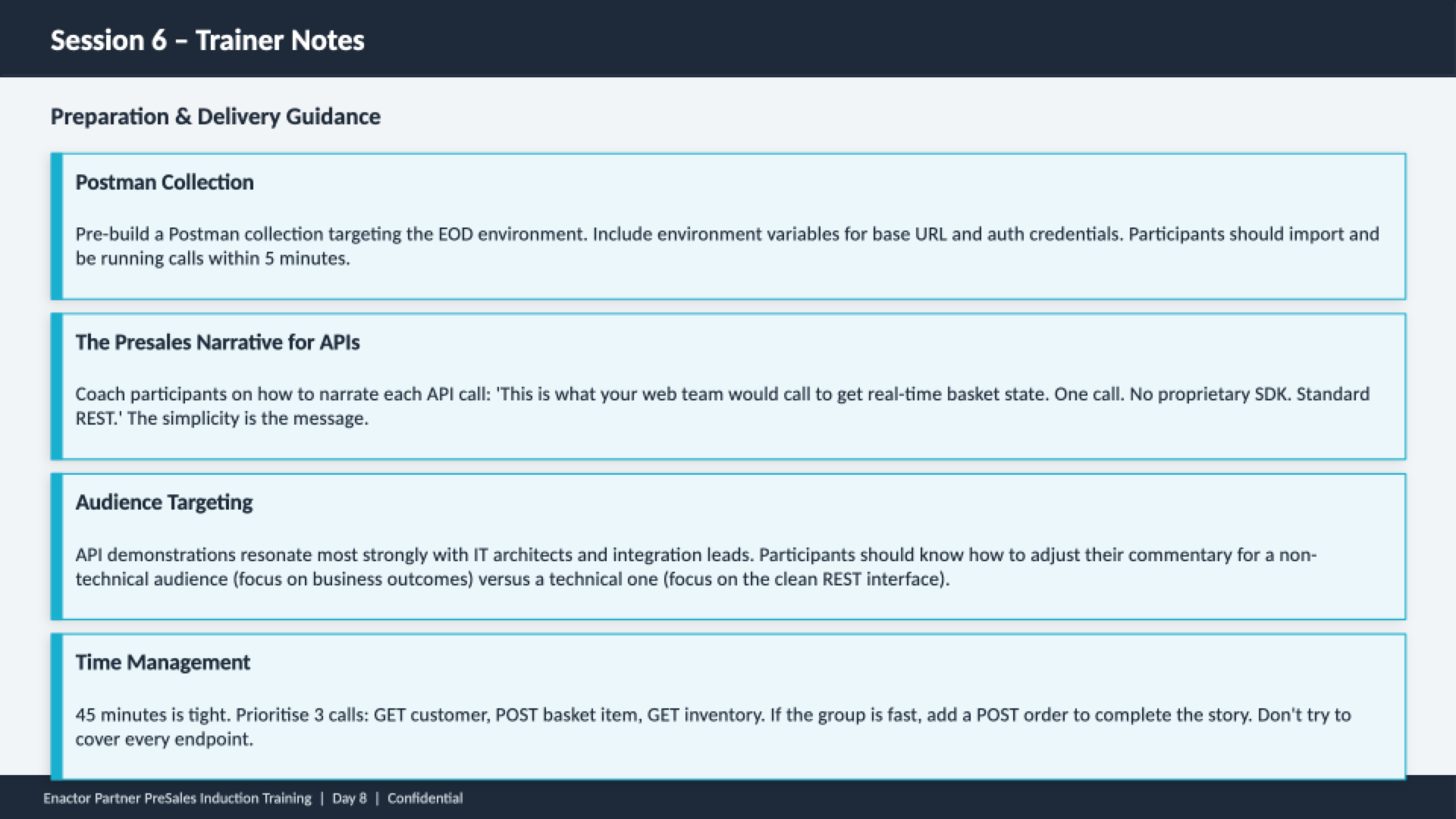The image size is (1456, 819).
Task: Select the Day 8 footer label
Action: pyautogui.click(x=350, y=798)
